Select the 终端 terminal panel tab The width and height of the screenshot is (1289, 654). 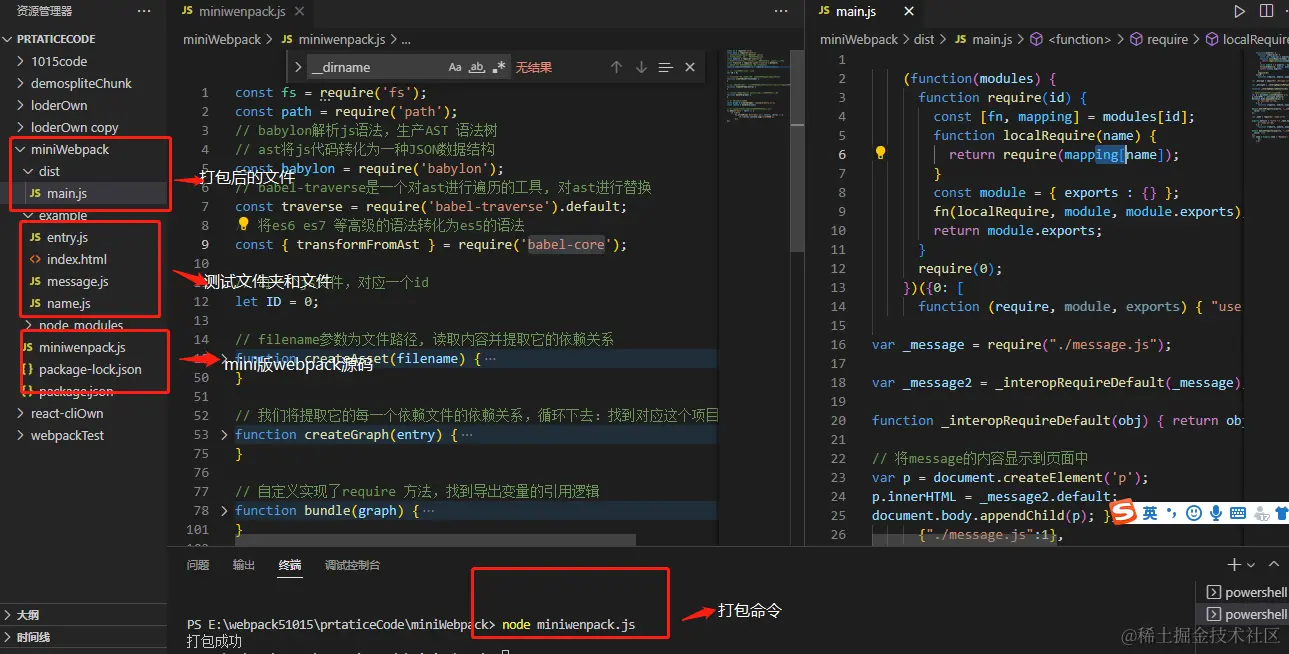pos(290,565)
